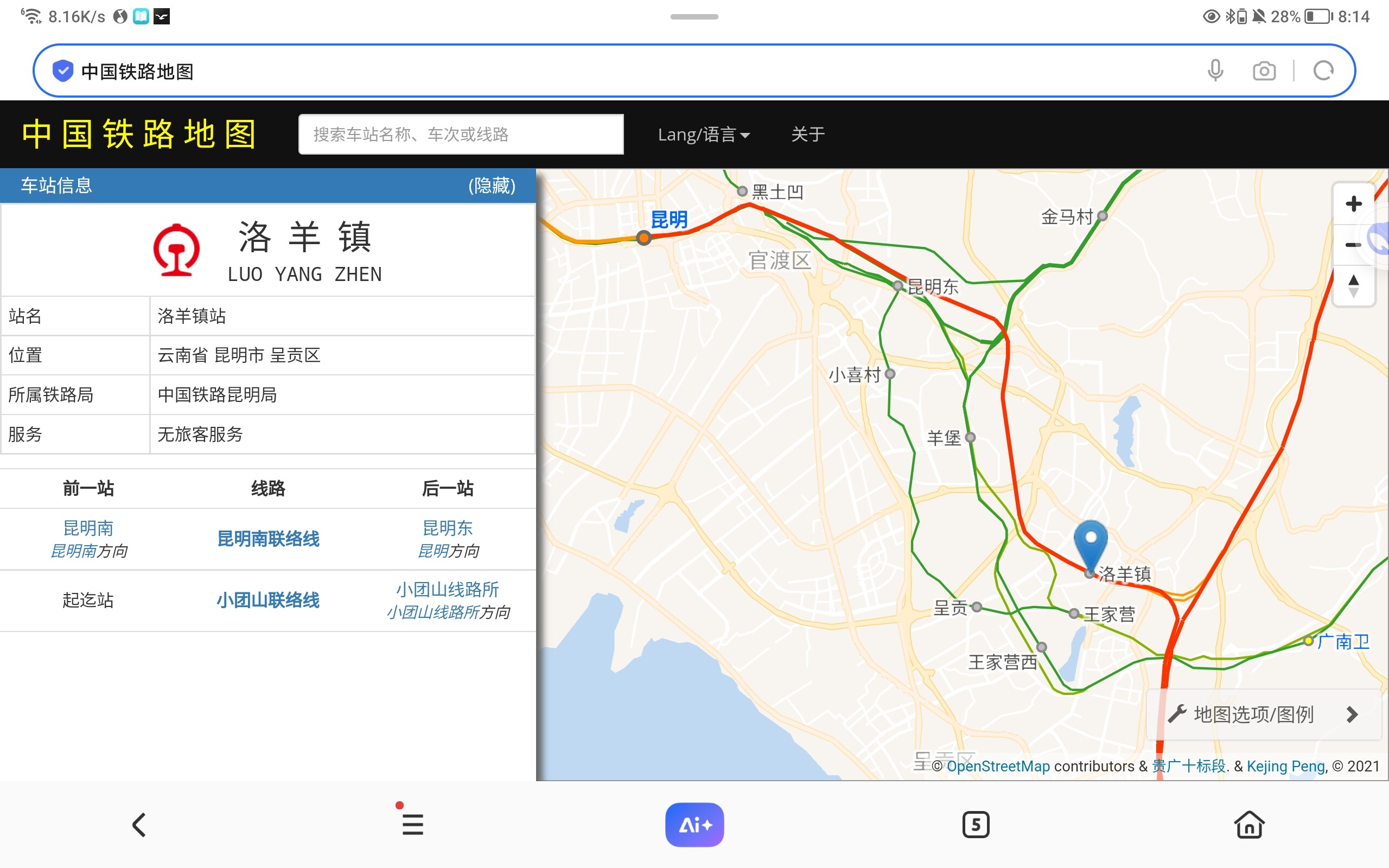Open the 小团山联络线 line link
The height and width of the screenshot is (868, 1389).
pyautogui.click(x=268, y=600)
